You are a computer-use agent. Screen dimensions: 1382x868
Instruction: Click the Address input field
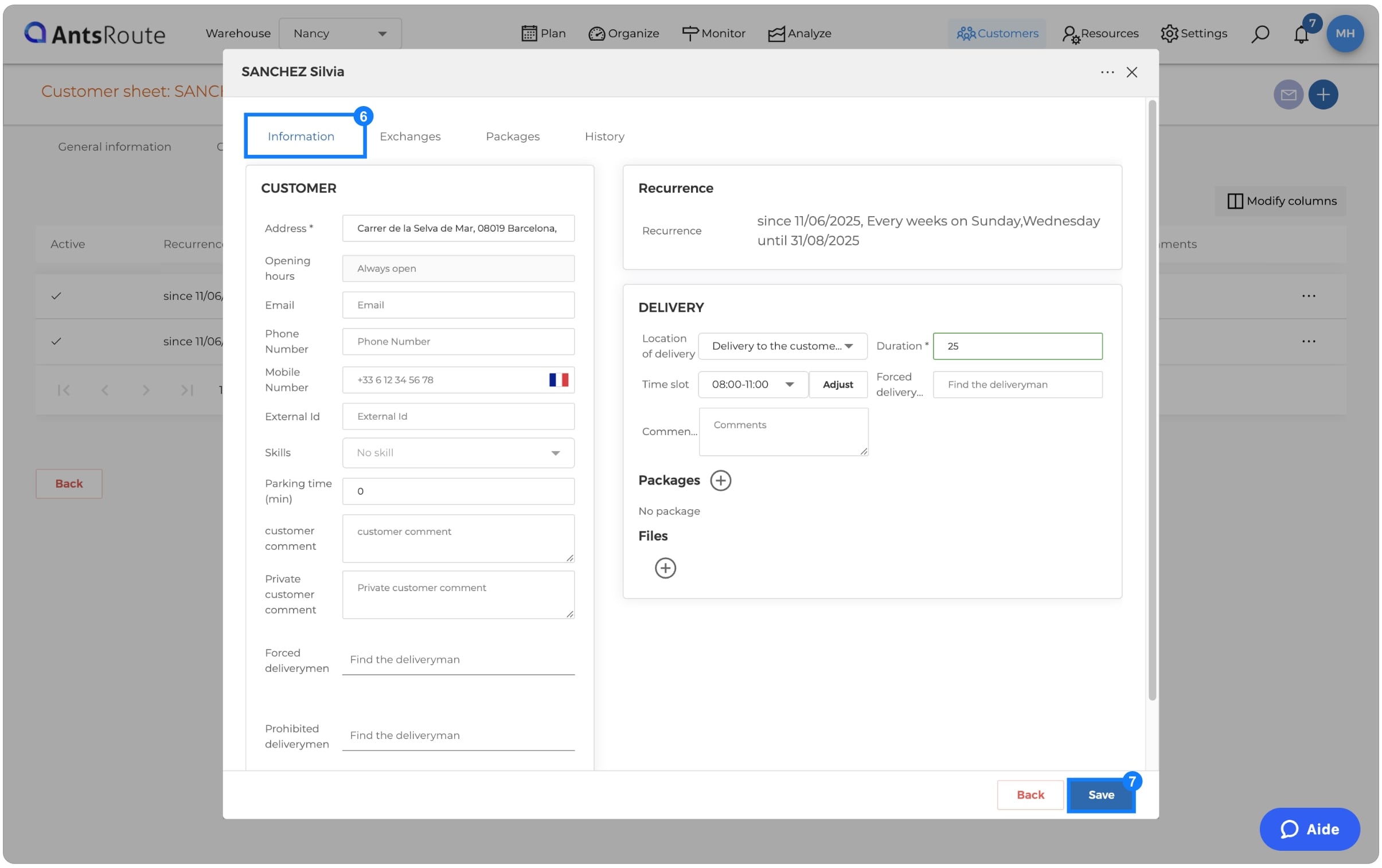458,228
